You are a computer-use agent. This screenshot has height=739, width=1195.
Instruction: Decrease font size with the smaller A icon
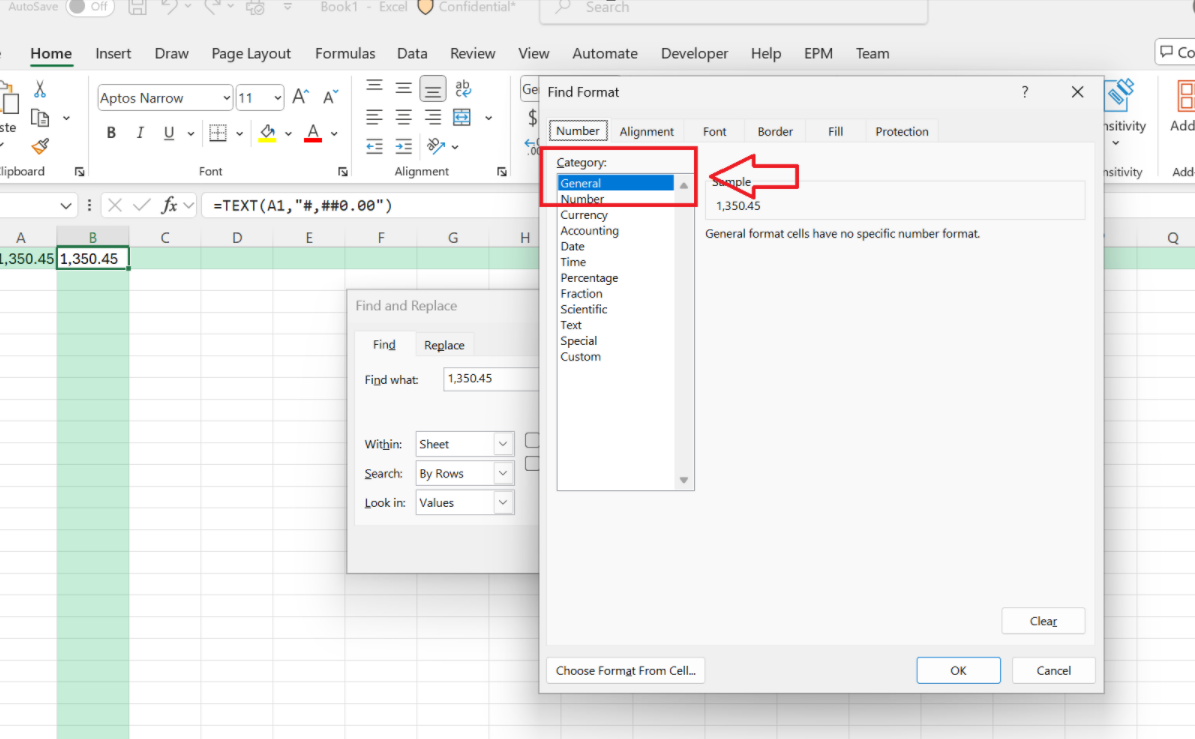pyautogui.click(x=330, y=97)
